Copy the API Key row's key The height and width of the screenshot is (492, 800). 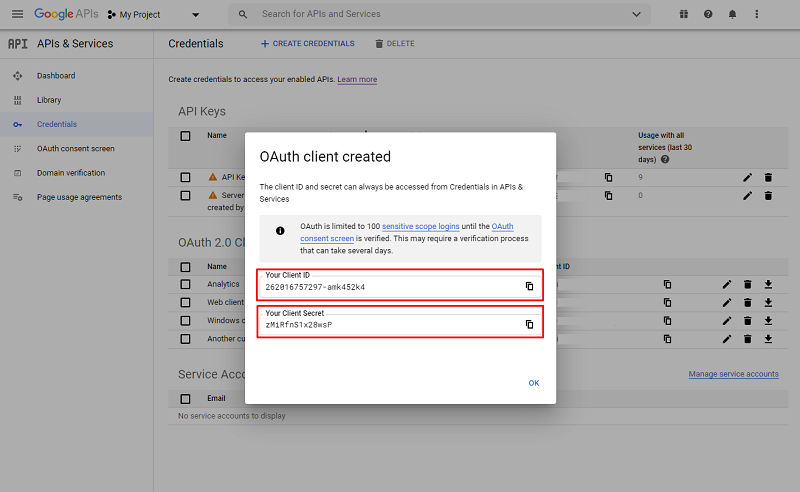pos(608,178)
